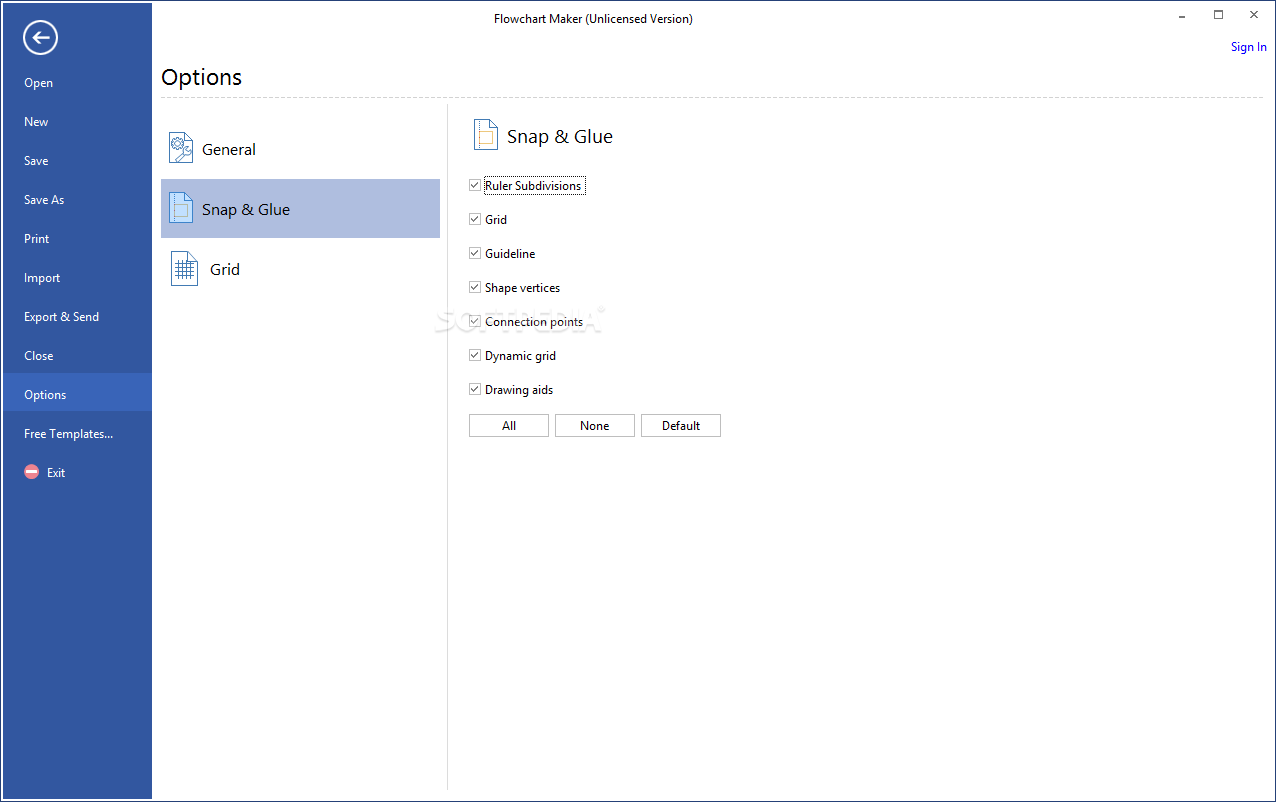Click the back arrow icon

(x=41, y=38)
